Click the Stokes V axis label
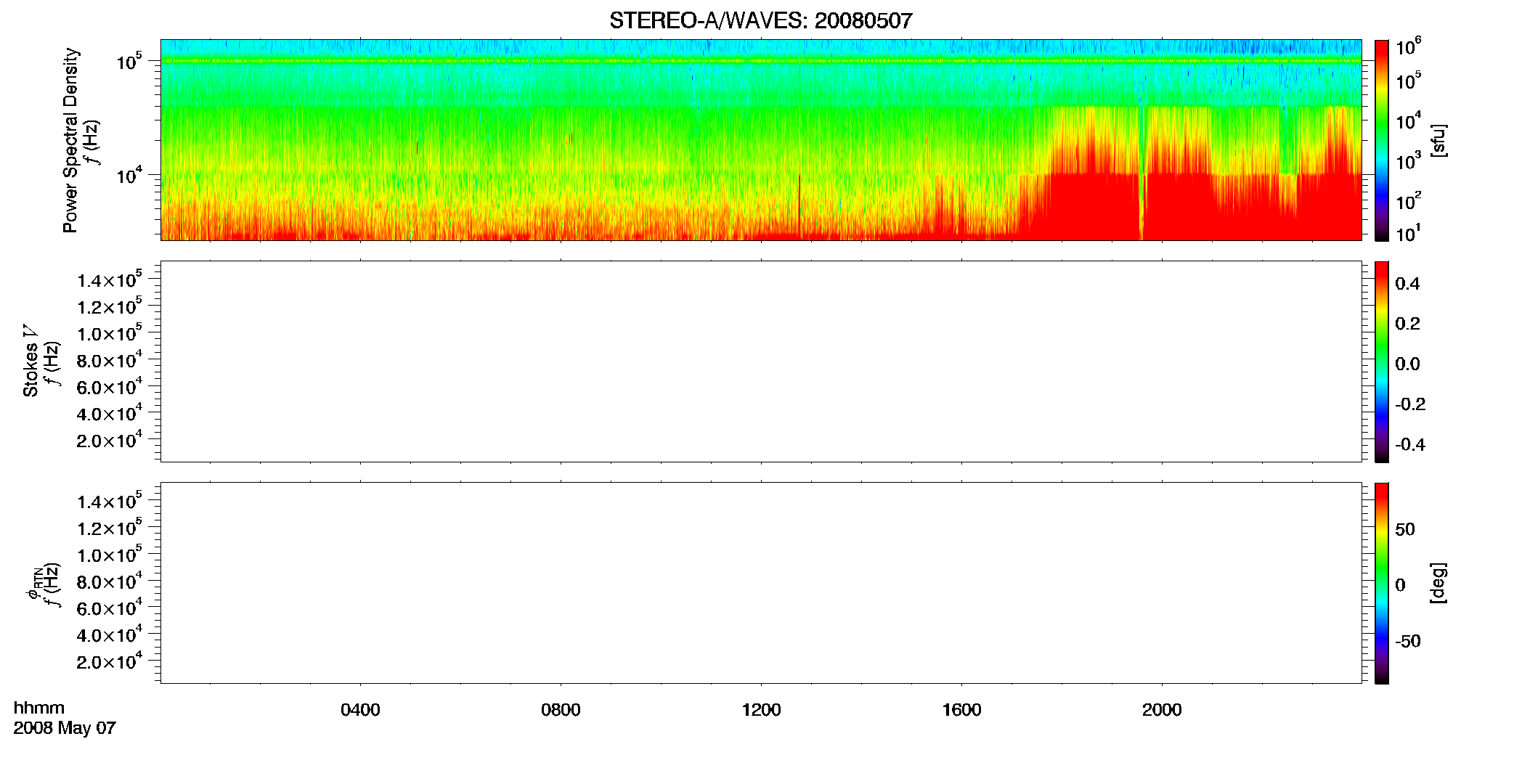The image size is (1522, 784). coord(30,361)
